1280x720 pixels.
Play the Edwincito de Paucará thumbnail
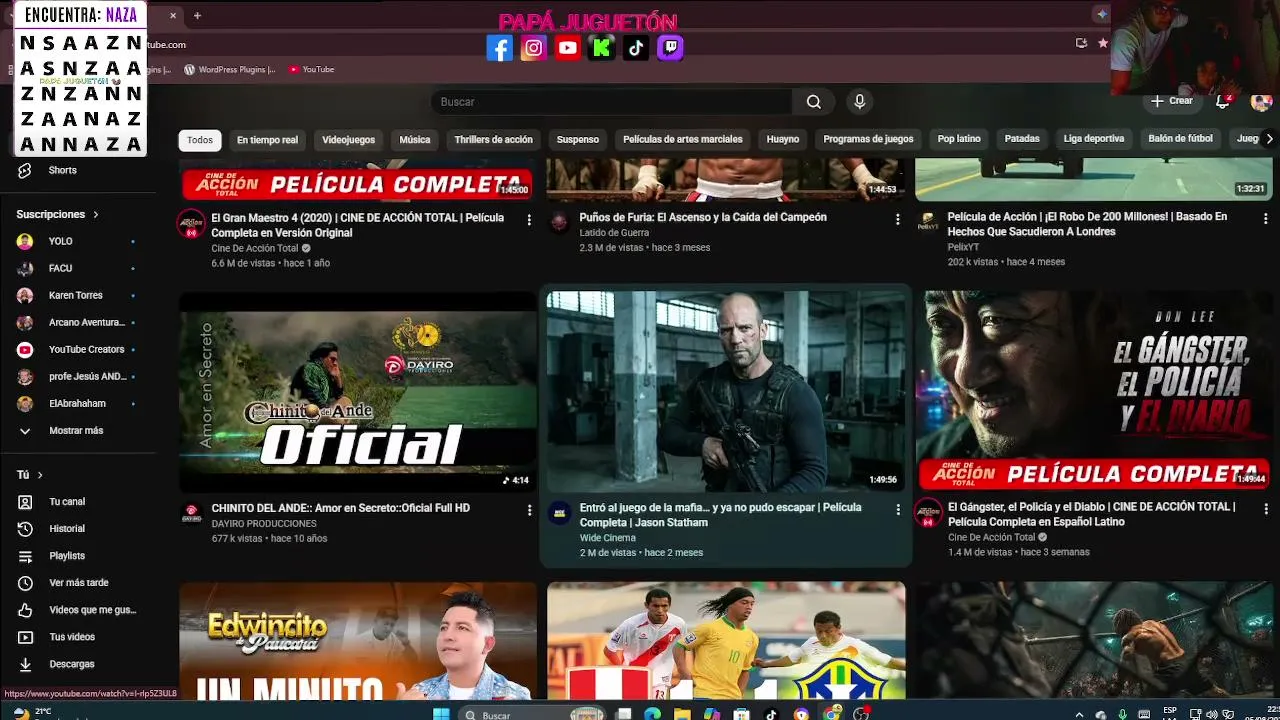click(x=357, y=640)
